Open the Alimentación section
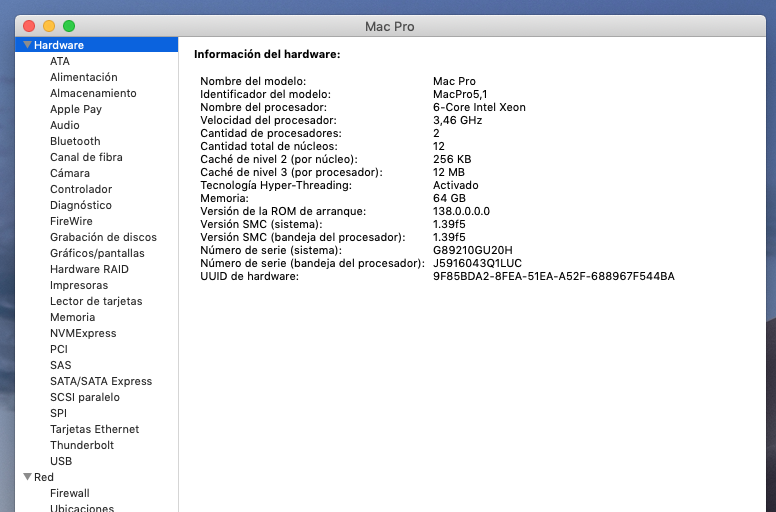The width and height of the screenshot is (776, 512). pos(84,77)
